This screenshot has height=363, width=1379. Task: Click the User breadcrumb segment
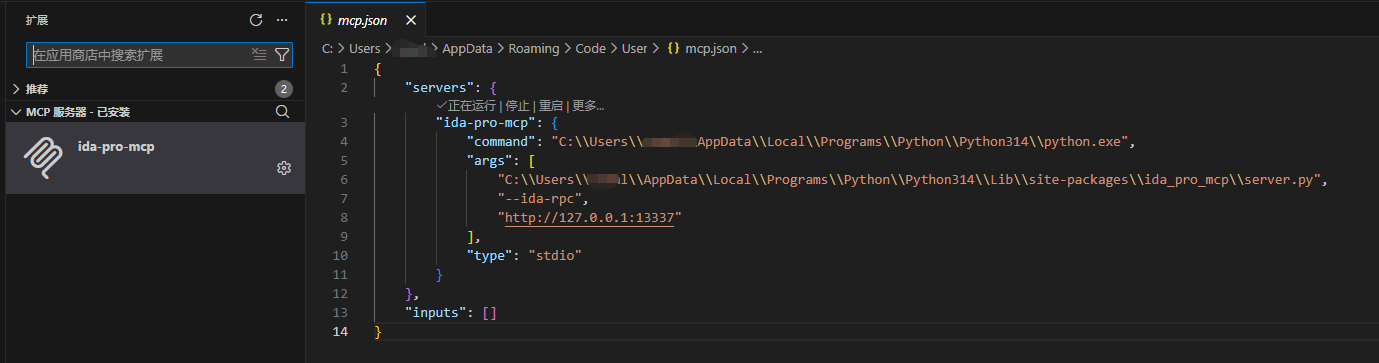[x=635, y=48]
